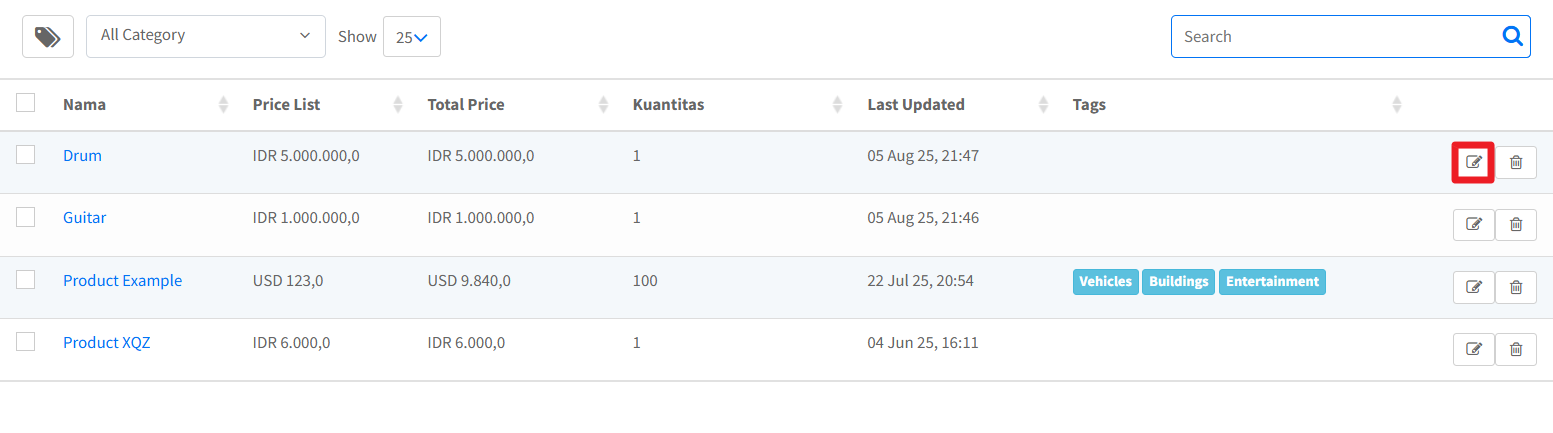Expand the Show 25 entries dropdown

(x=411, y=37)
